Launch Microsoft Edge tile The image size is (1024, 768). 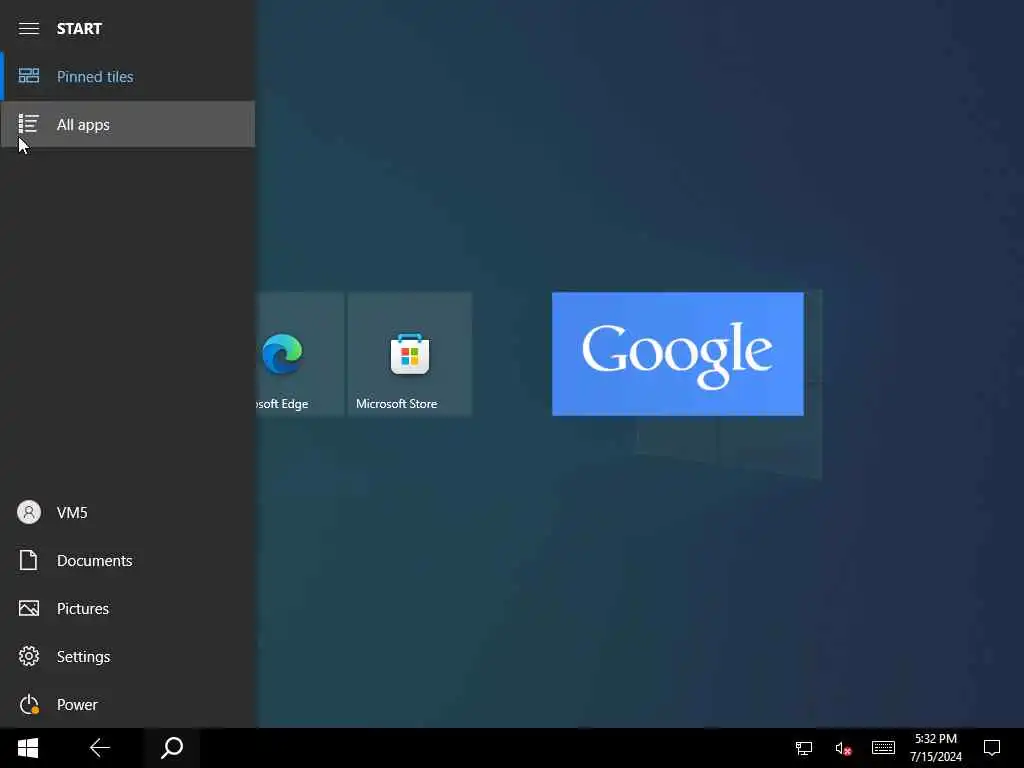pyautogui.click(x=300, y=354)
